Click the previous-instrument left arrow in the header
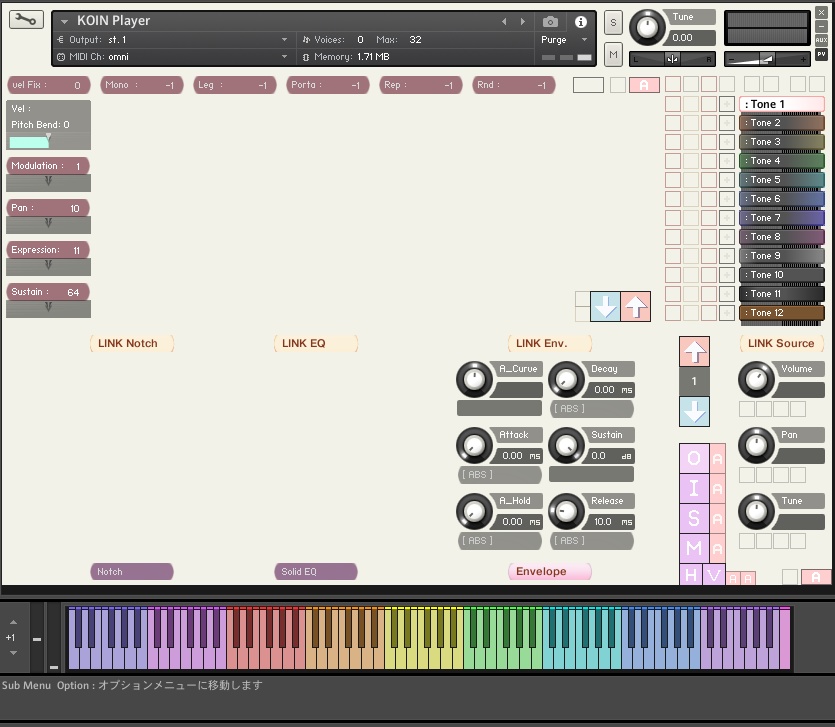 click(x=505, y=20)
